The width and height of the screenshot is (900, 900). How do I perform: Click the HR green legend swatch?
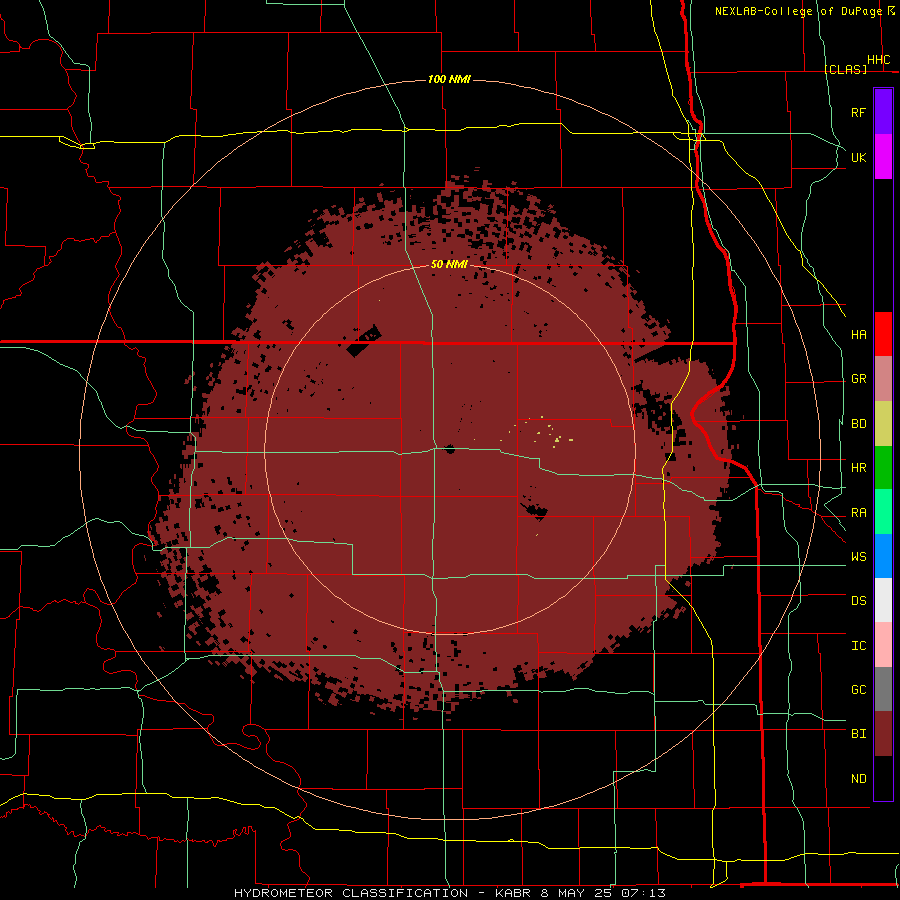coord(883,468)
